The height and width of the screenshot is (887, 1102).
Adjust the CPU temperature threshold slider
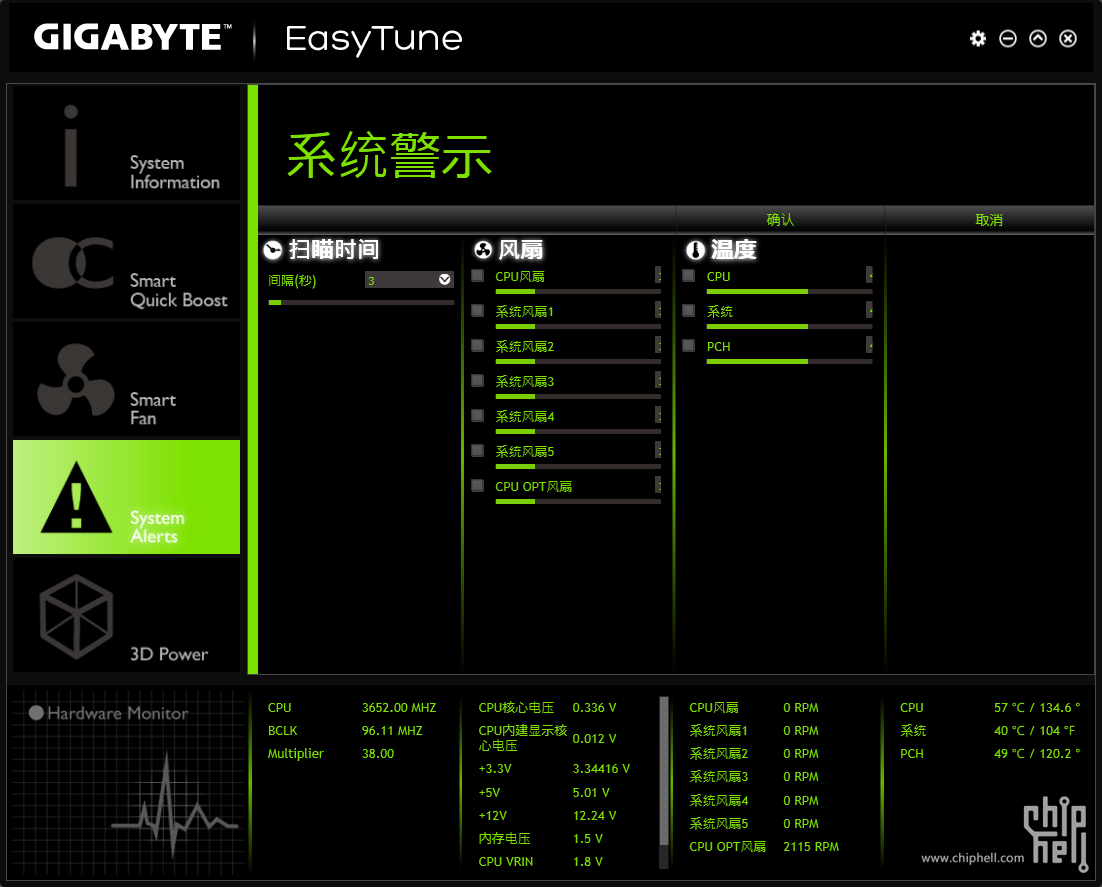789,291
